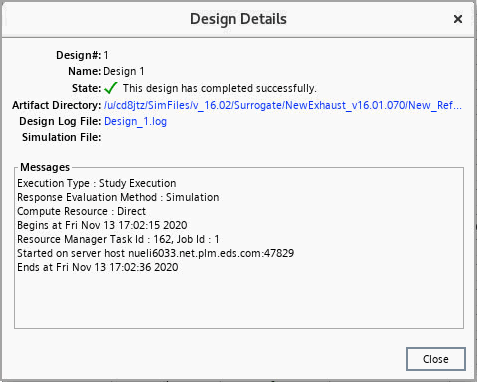
Task: Click the Simulation File label
Action: click(x=62, y=137)
